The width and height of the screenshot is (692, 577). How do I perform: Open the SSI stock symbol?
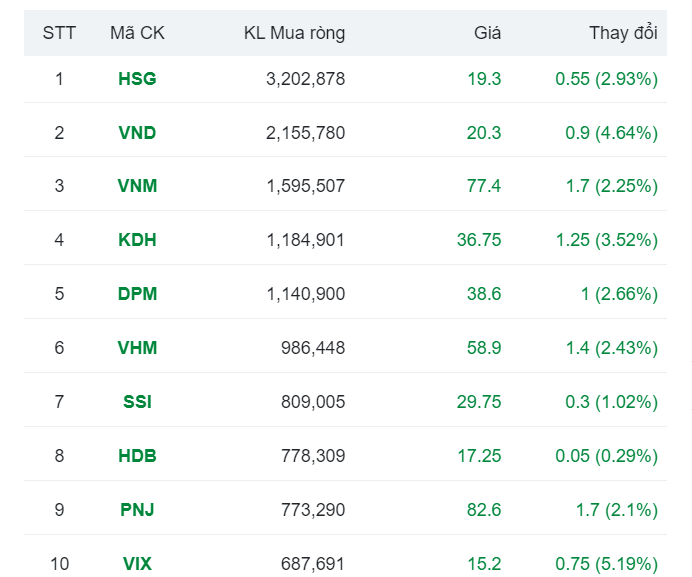tap(137, 403)
